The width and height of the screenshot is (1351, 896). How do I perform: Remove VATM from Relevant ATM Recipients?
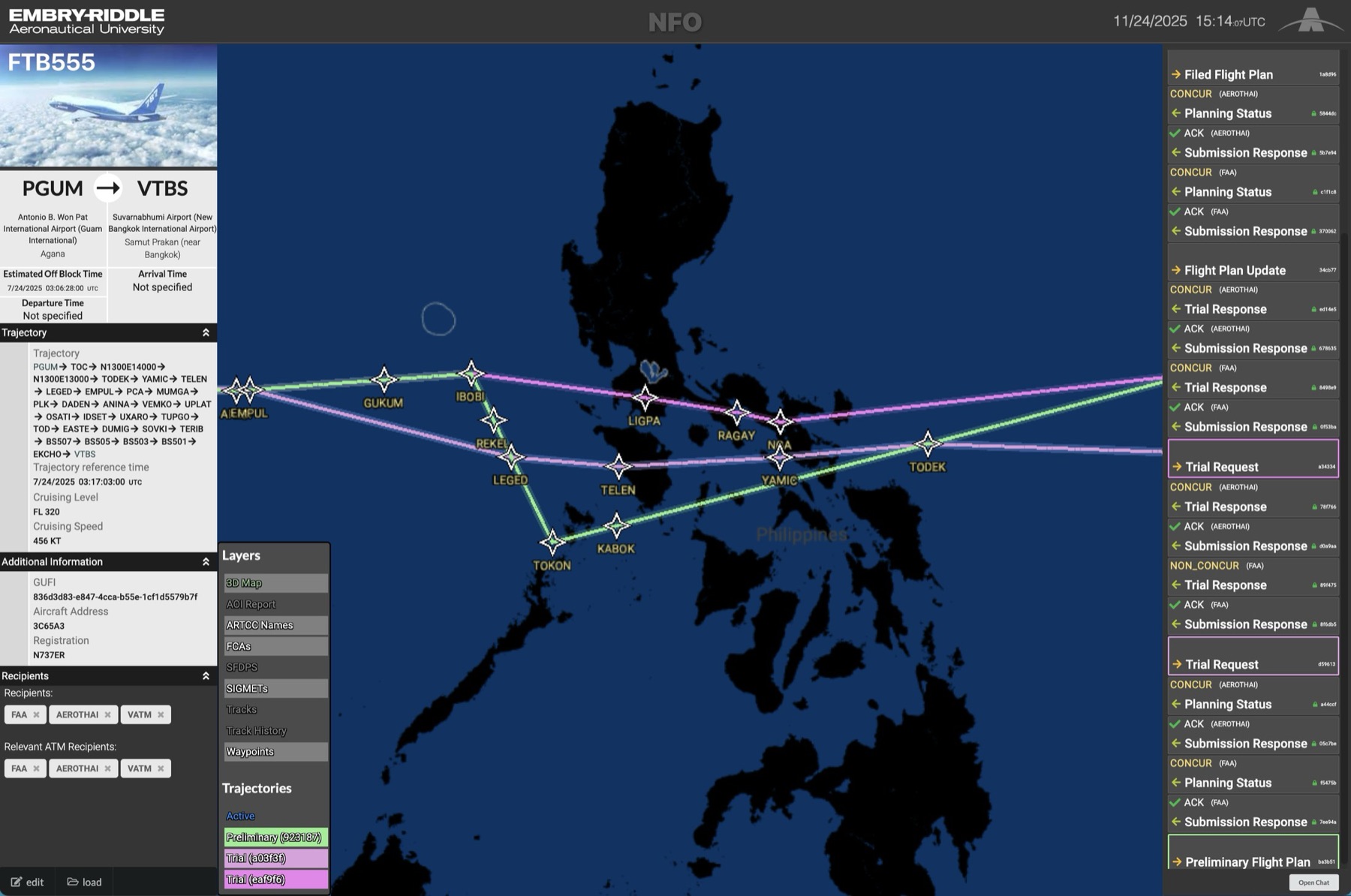(x=161, y=768)
